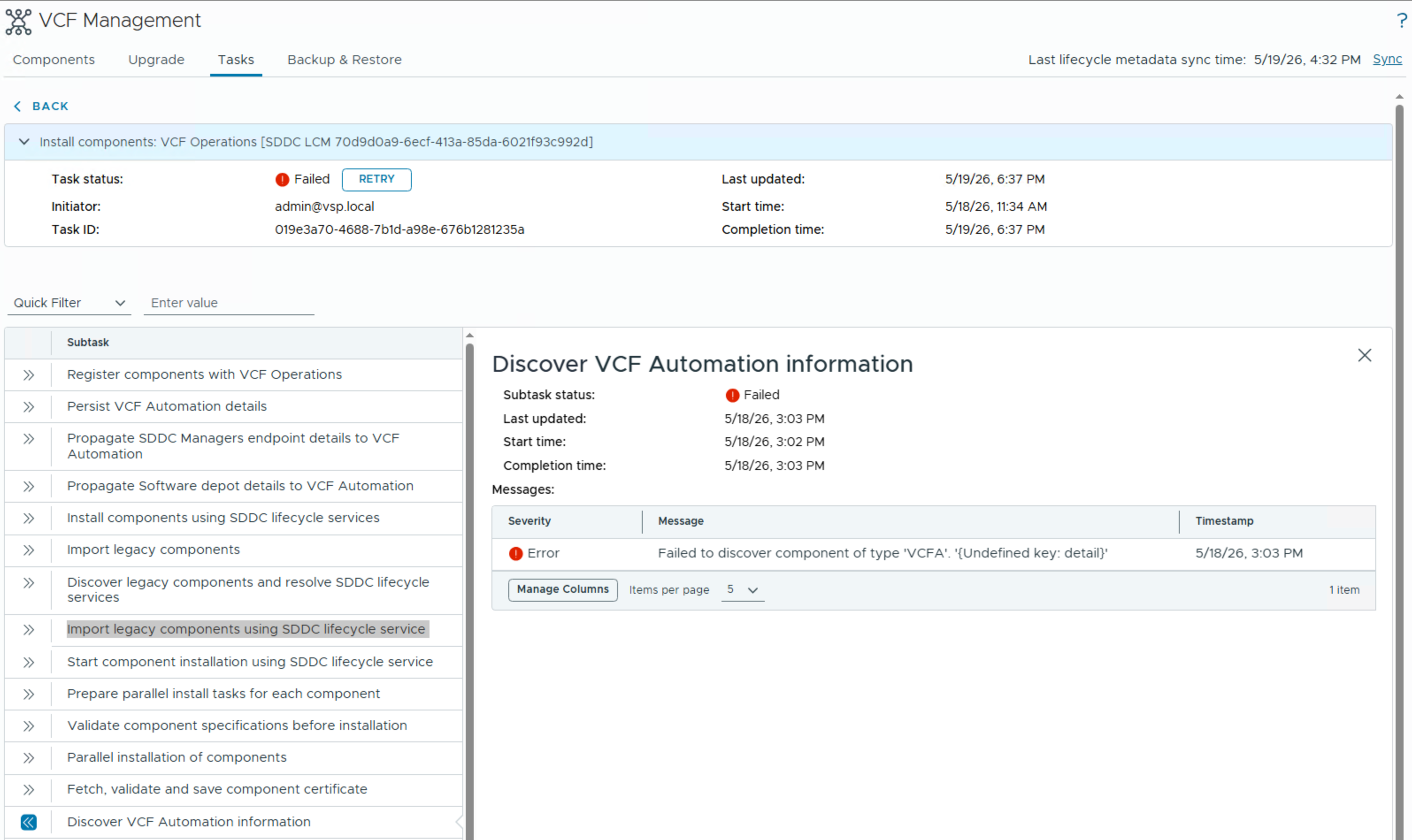
Task: Expand details for Propagate SDDC Managers endpoint subtask
Action: click(28, 439)
